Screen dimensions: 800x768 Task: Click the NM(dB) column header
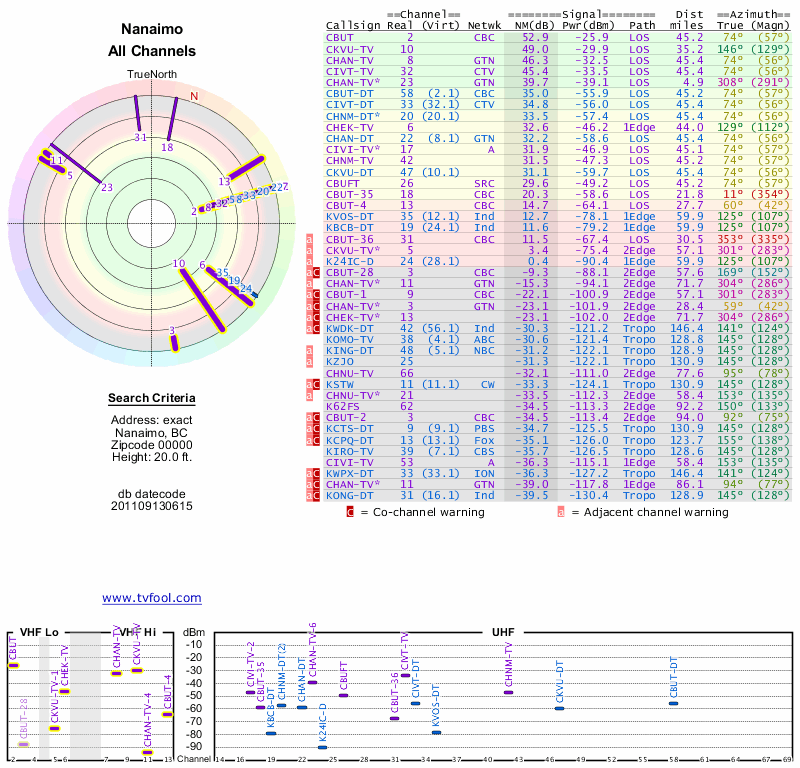534,26
